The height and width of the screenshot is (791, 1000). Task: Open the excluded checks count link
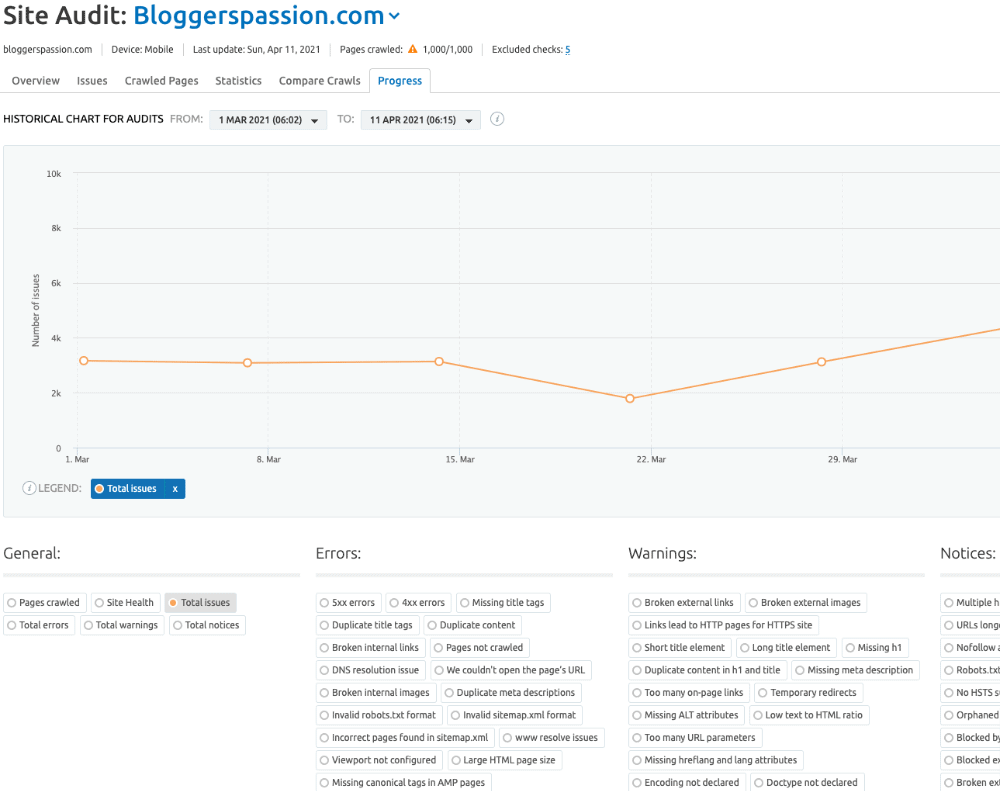point(568,50)
